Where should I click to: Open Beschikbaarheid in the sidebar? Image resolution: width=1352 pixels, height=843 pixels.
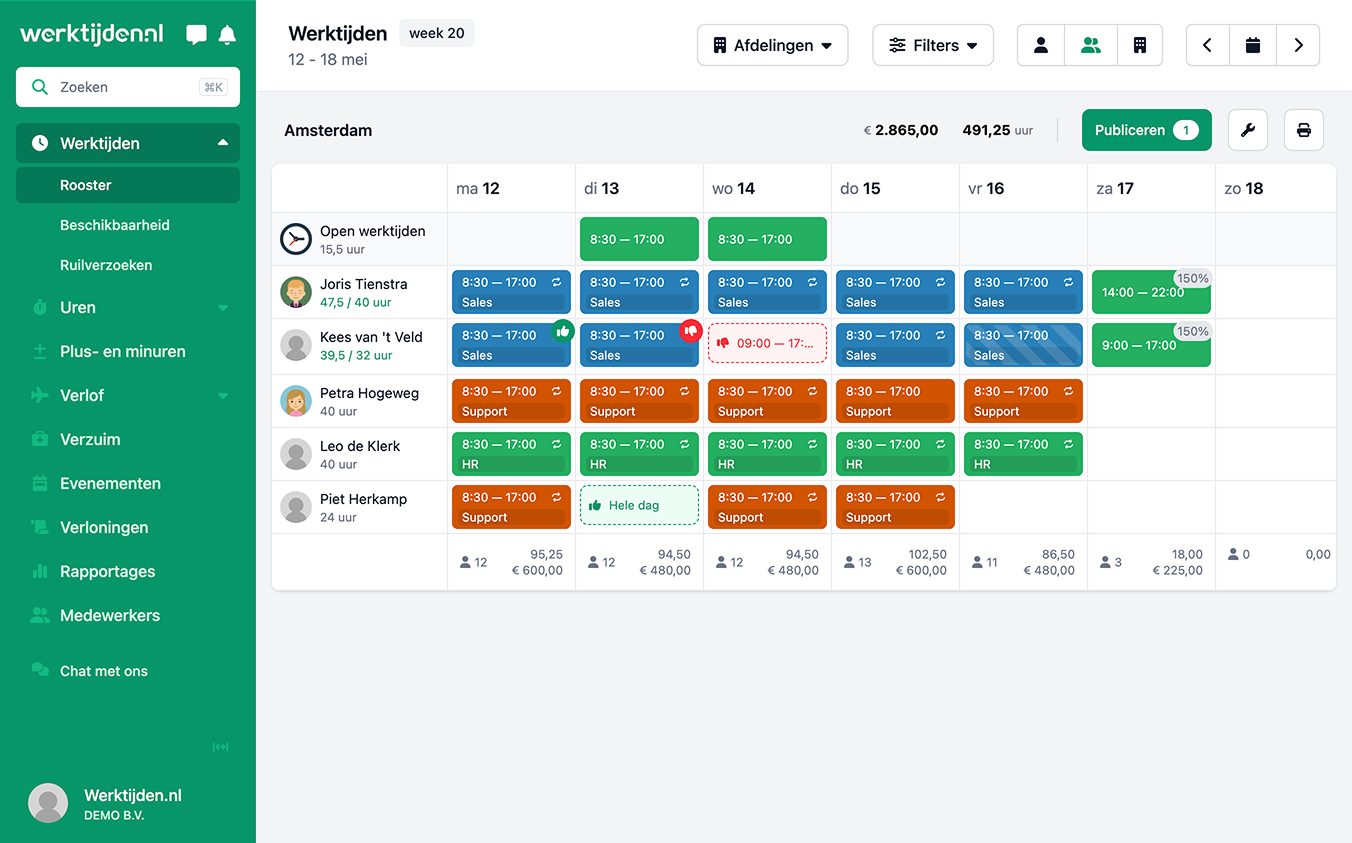(x=115, y=225)
